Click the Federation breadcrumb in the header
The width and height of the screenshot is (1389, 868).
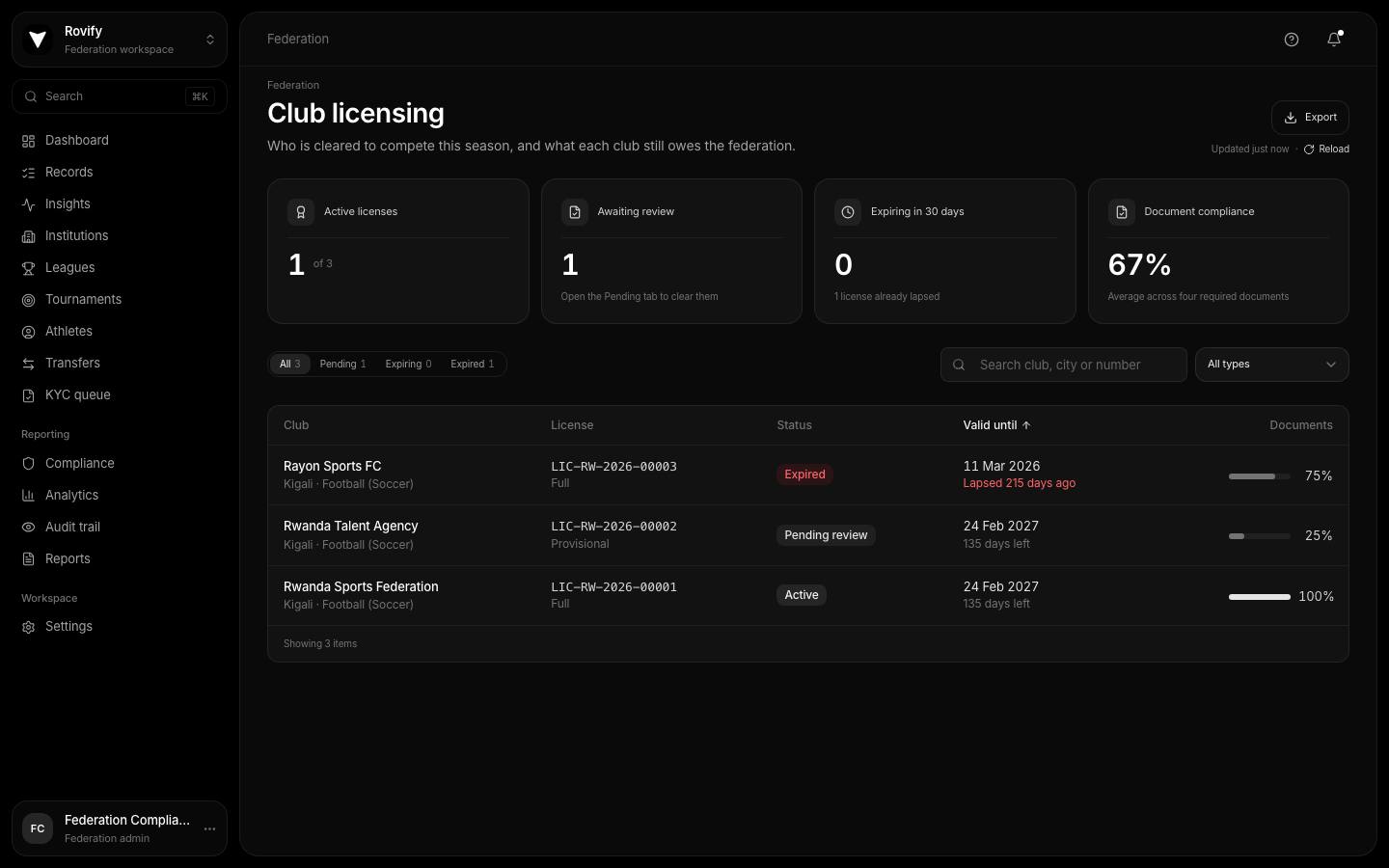(x=298, y=40)
